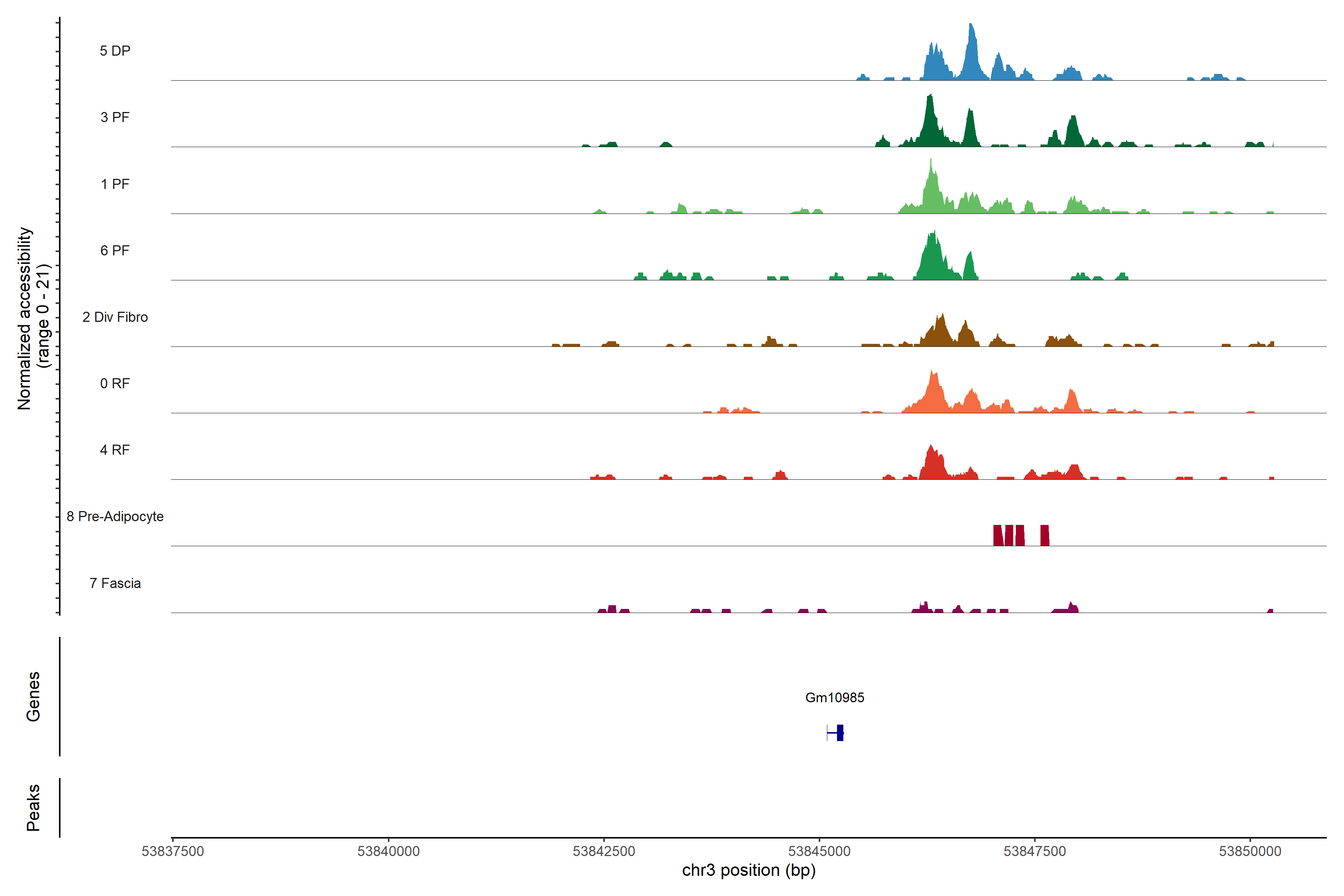
Task: Click the 5 DP track label
Action: (x=115, y=51)
